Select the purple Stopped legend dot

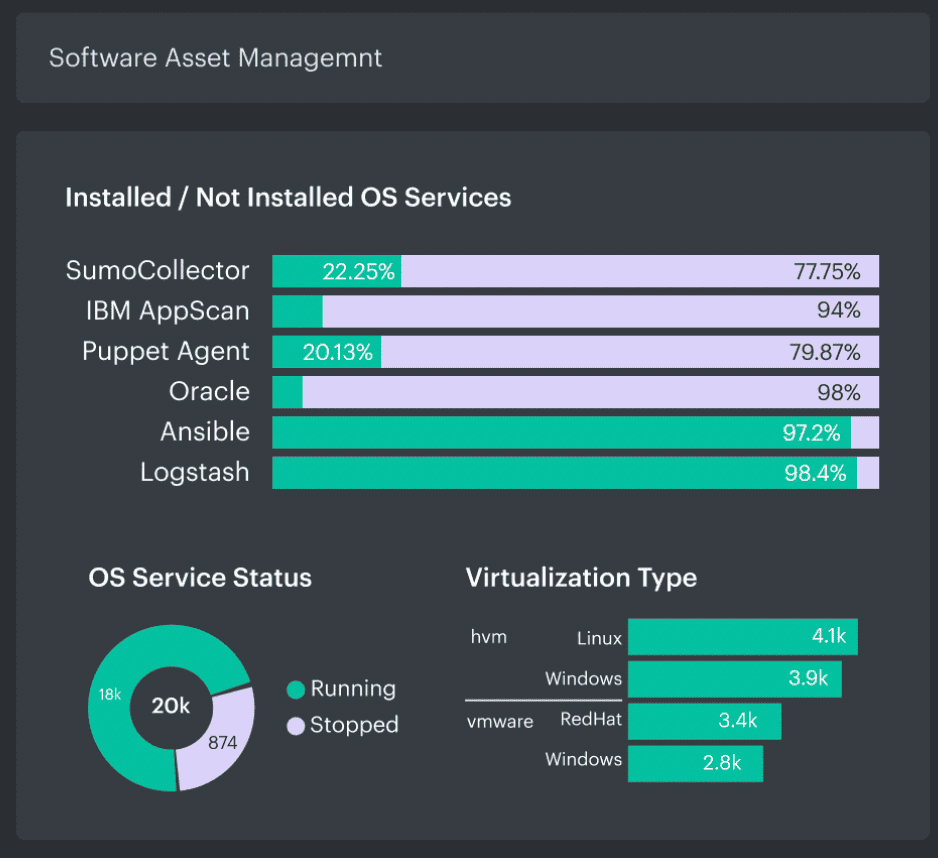coord(295,726)
